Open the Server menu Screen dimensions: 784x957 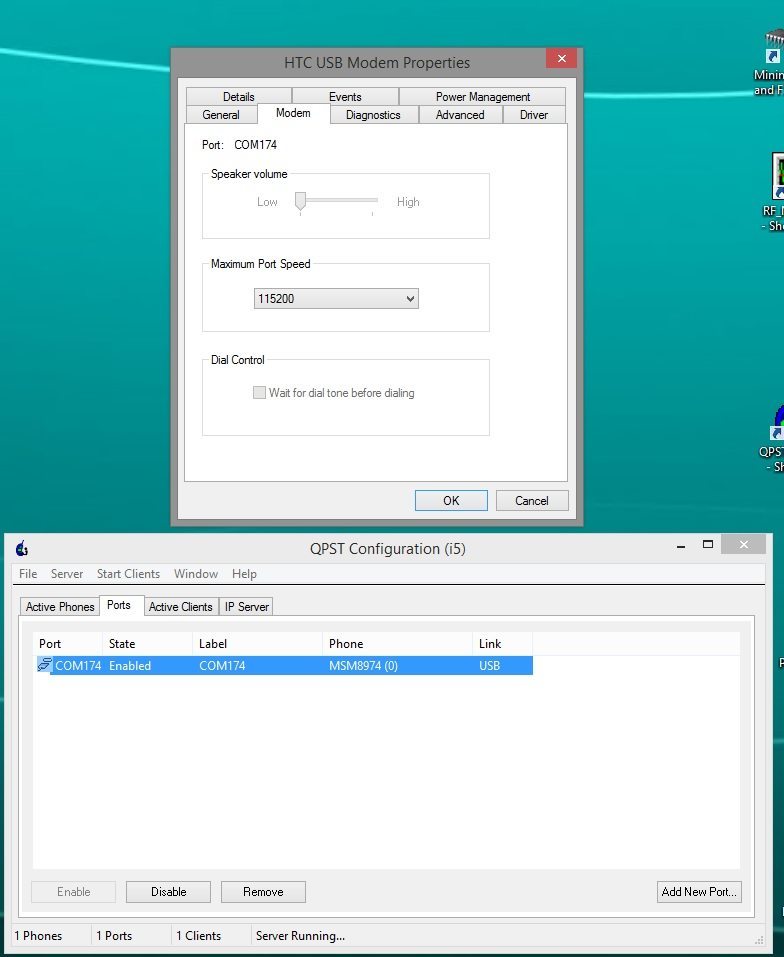click(x=67, y=574)
